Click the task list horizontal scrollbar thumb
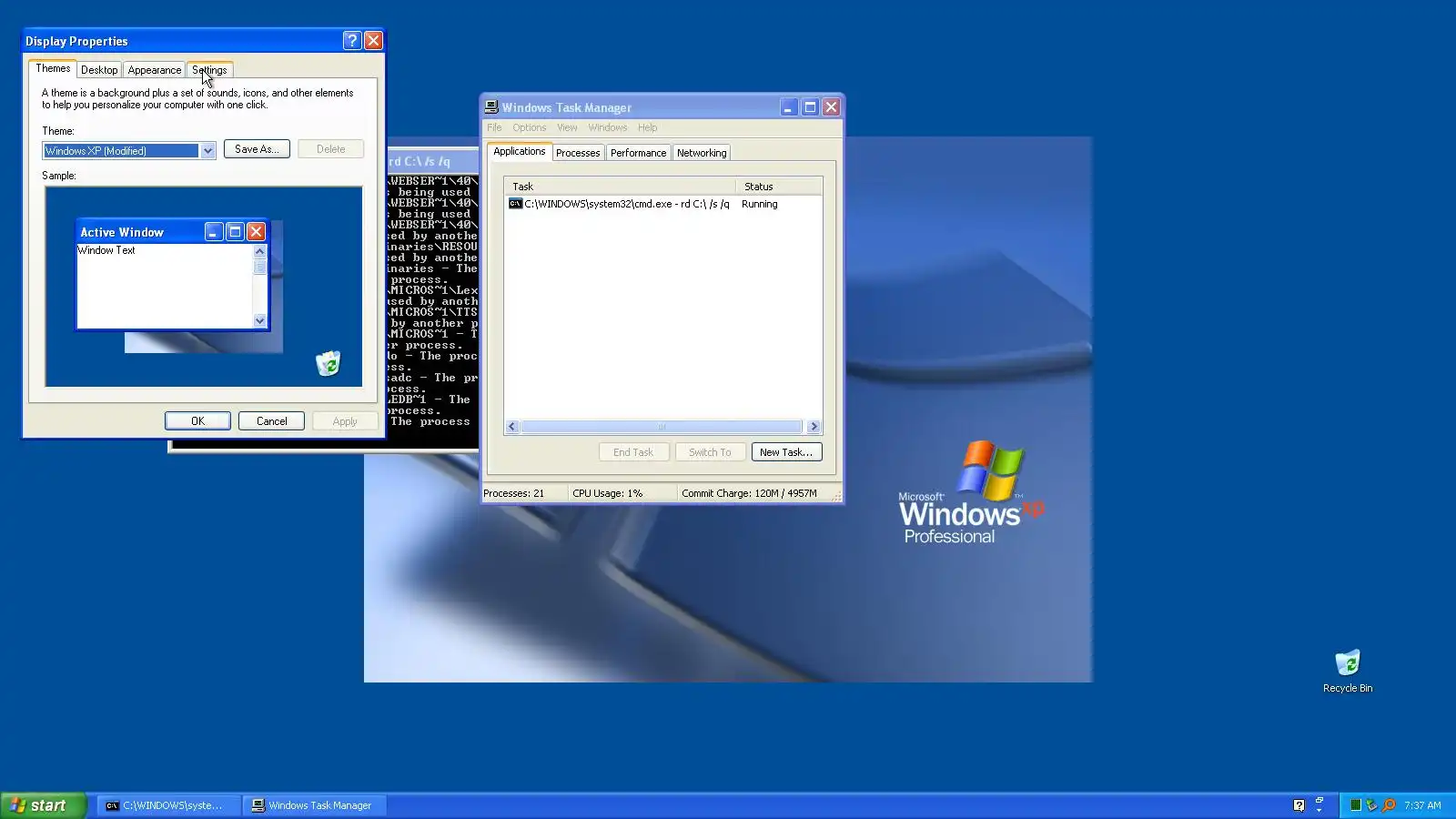 pos(662,427)
